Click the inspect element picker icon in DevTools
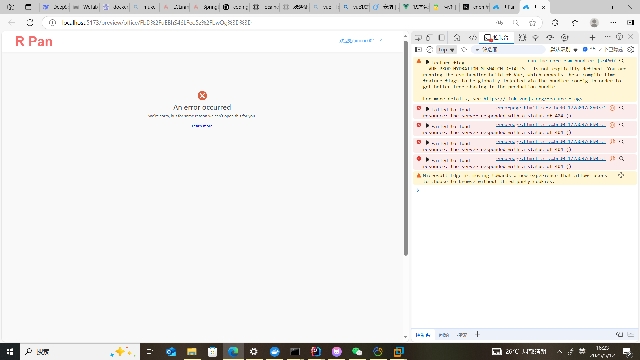Screen dimensions: 640x360 click(x=418, y=38)
